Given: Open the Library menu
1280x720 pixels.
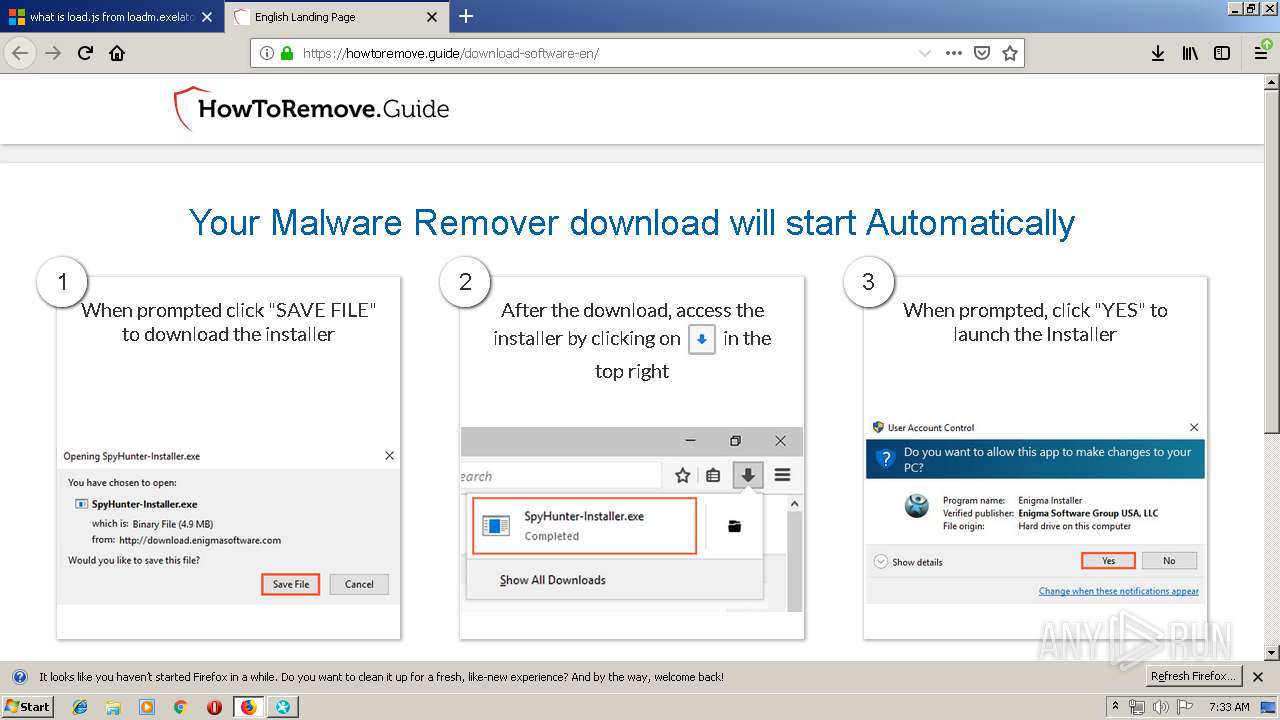Looking at the screenshot, I should click(1190, 53).
